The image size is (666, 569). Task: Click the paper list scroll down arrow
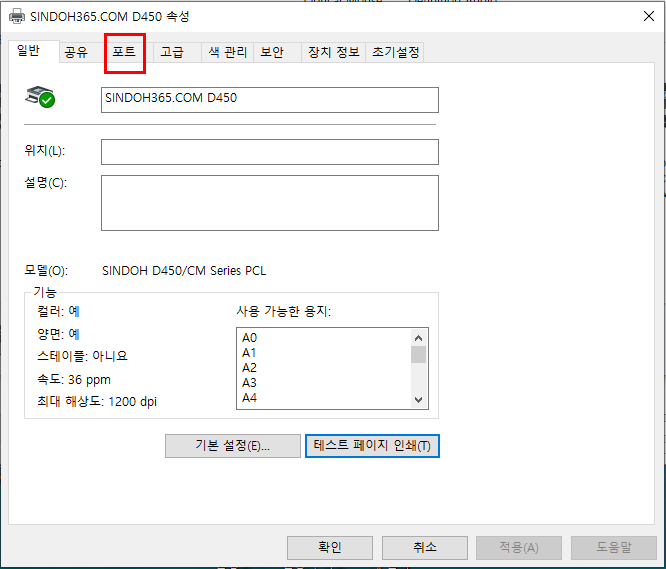point(418,400)
